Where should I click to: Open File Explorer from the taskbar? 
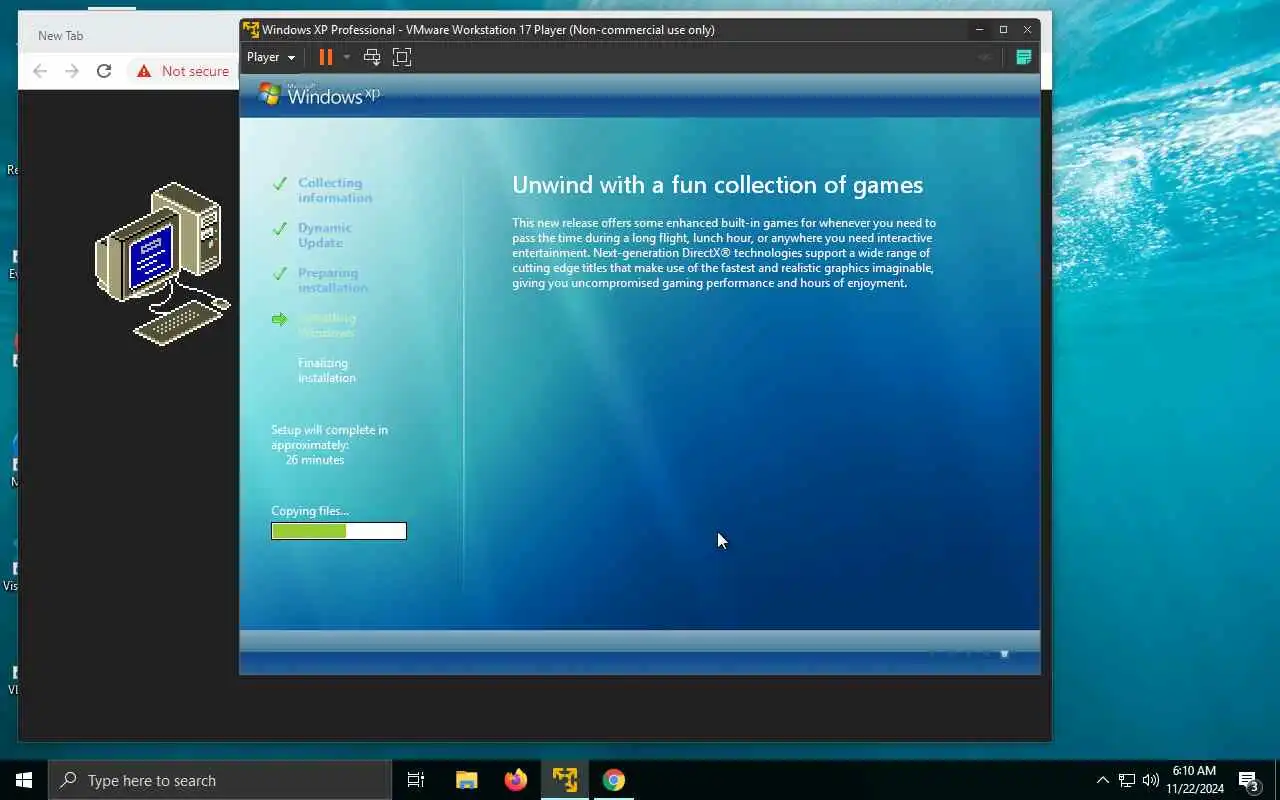click(x=466, y=780)
